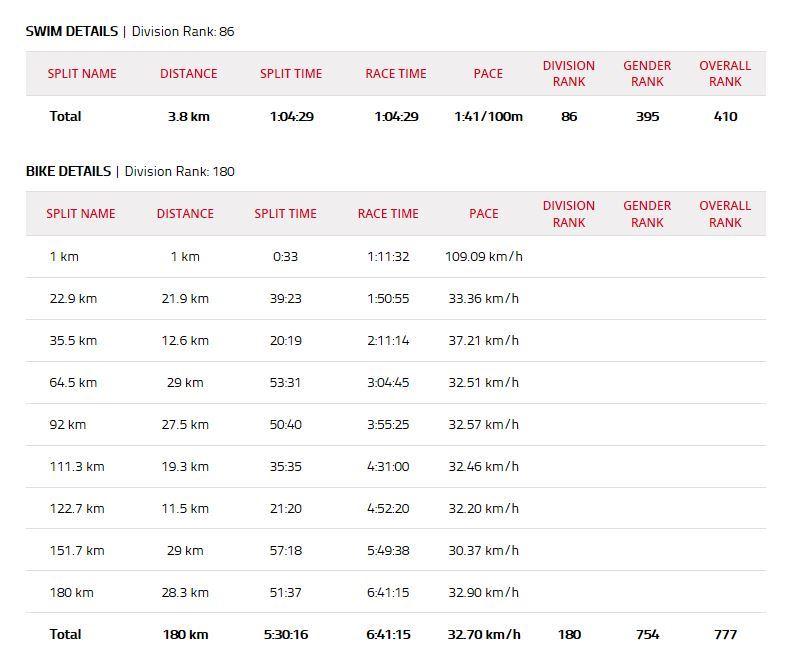
Task: Click Division Rank header in bike table
Action: (568, 214)
